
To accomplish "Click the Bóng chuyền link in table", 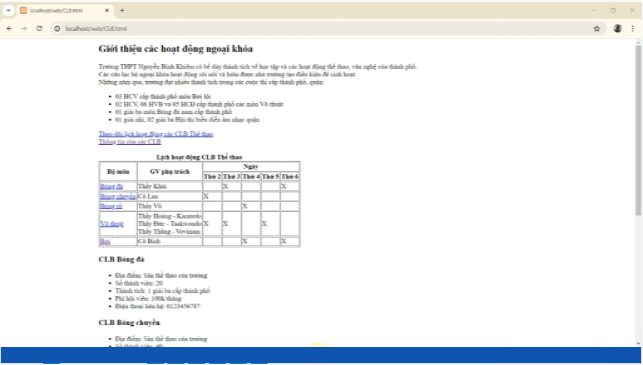I will pos(118,196).
